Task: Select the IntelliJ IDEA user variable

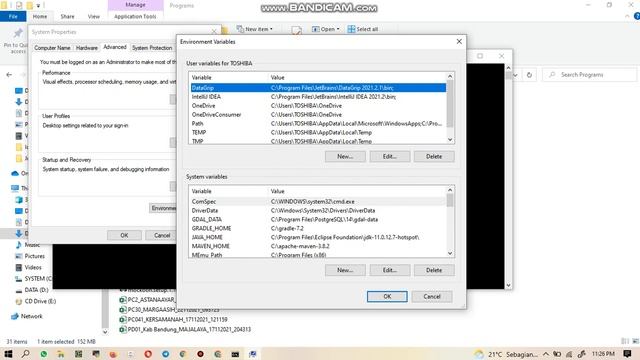Action: (x=318, y=97)
